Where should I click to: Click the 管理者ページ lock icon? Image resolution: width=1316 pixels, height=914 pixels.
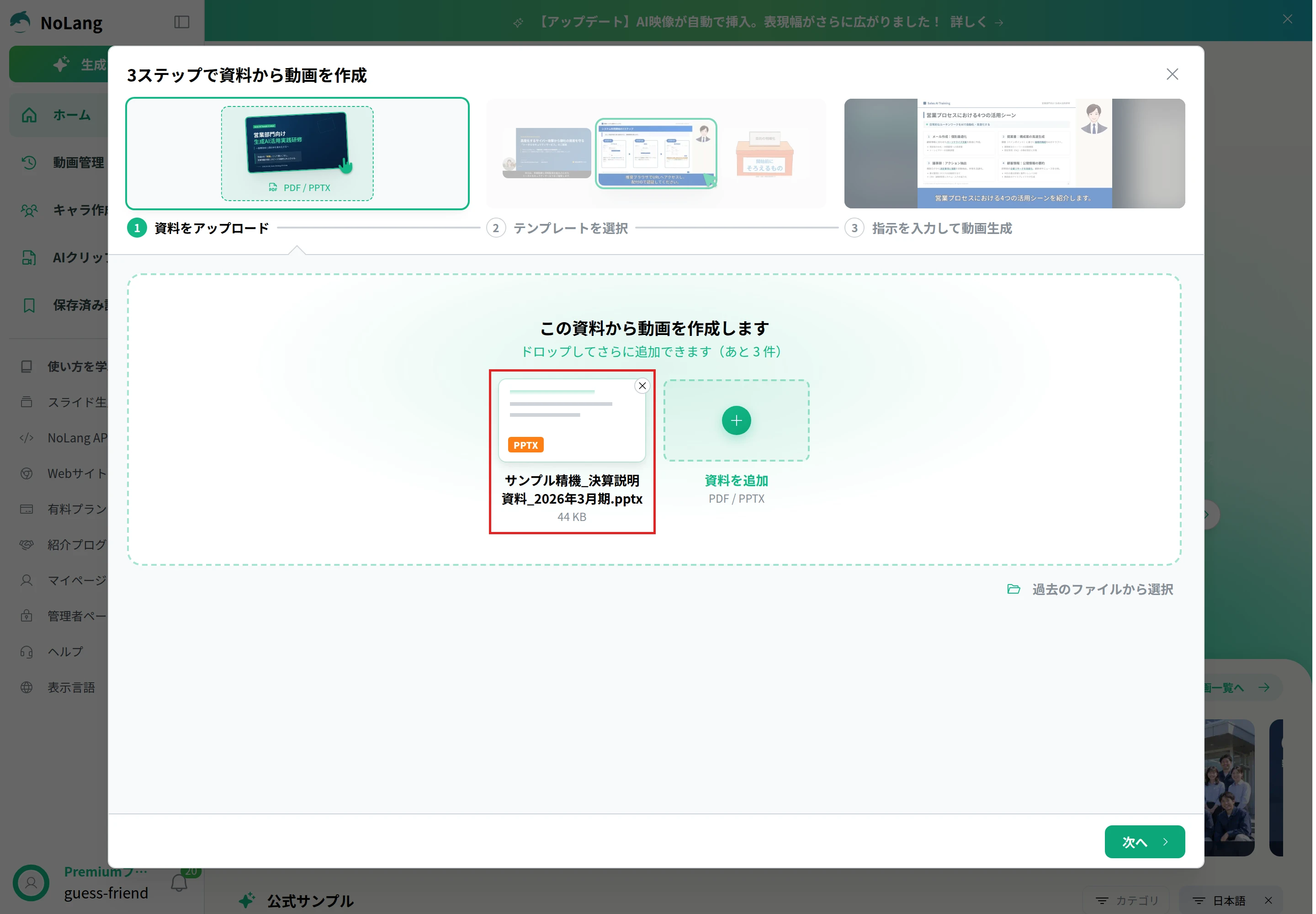27,616
